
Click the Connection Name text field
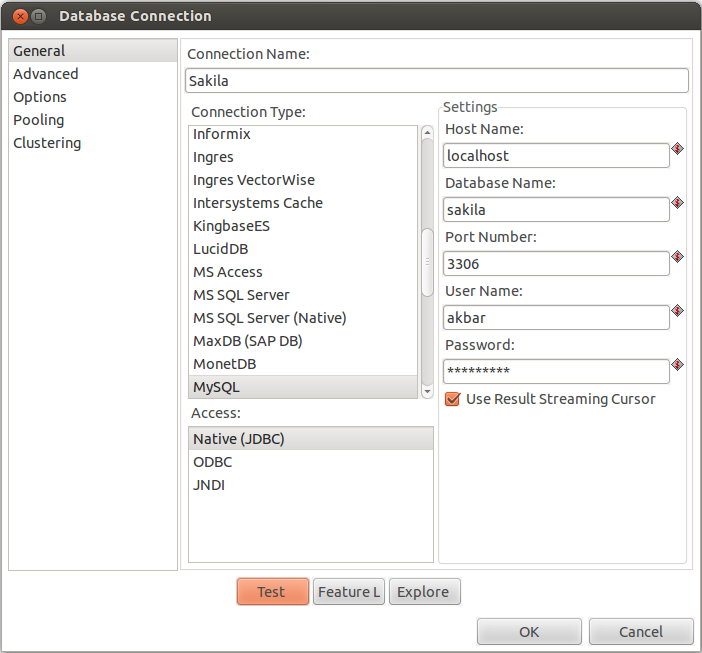437,81
